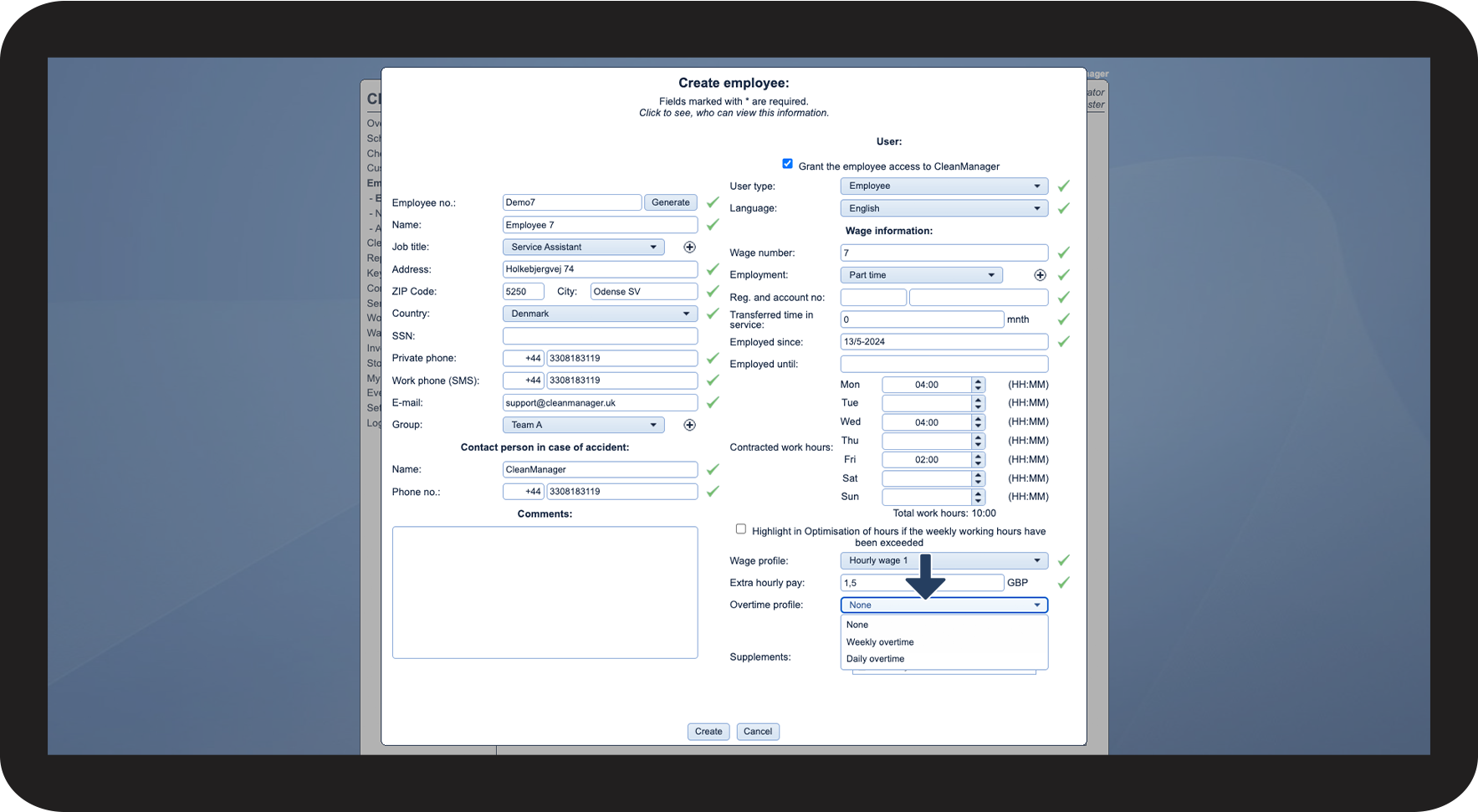1478x812 pixels.
Task: Click the Employed until date field
Action: pyautogui.click(x=944, y=364)
